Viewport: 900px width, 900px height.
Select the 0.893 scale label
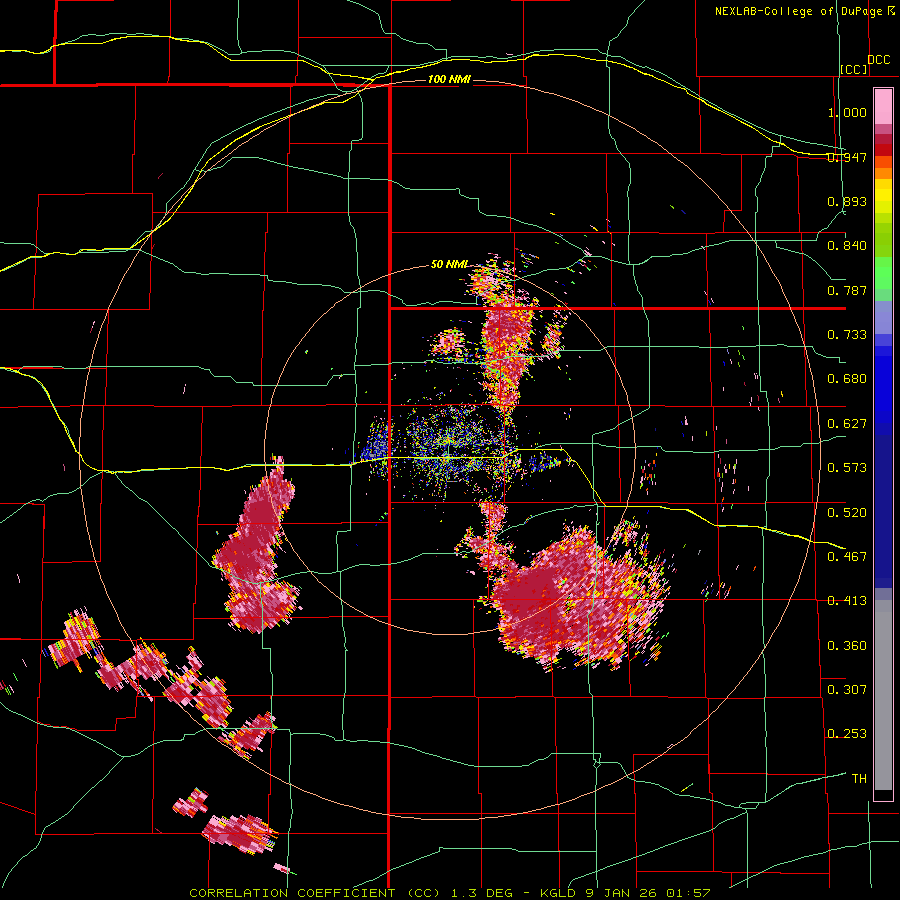click(x=847, y=201)
